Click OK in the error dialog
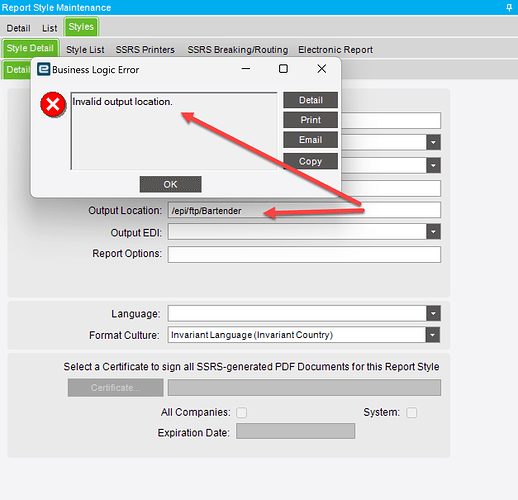 point(170,184)
